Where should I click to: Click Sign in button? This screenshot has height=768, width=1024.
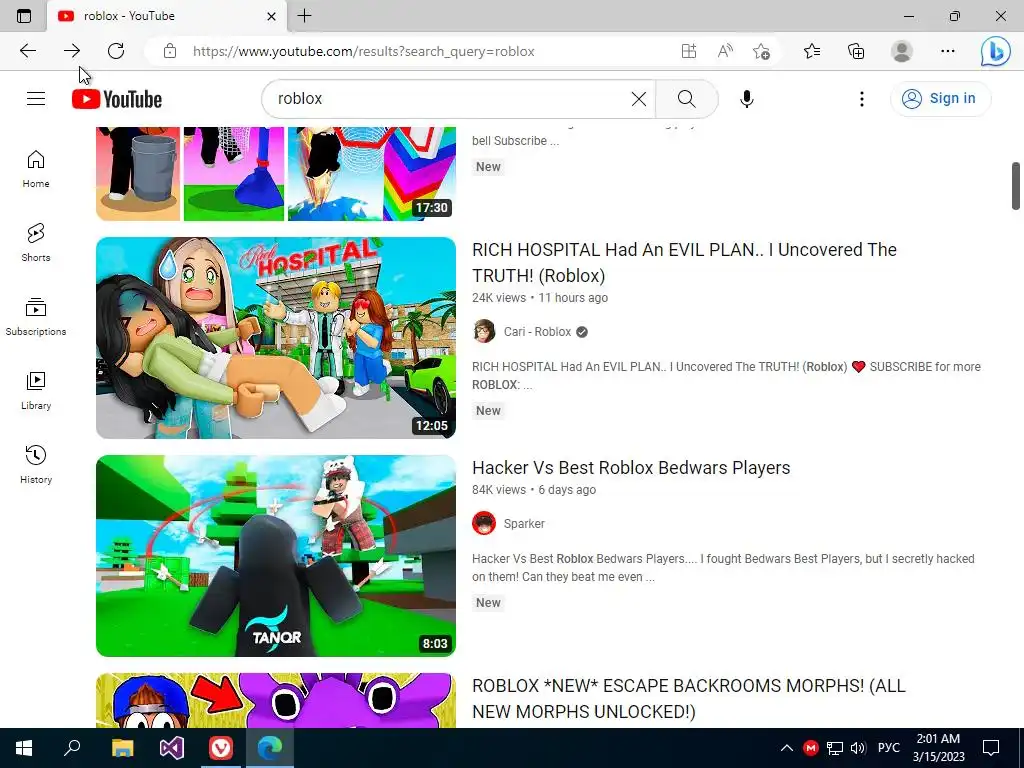pos(940,99)
